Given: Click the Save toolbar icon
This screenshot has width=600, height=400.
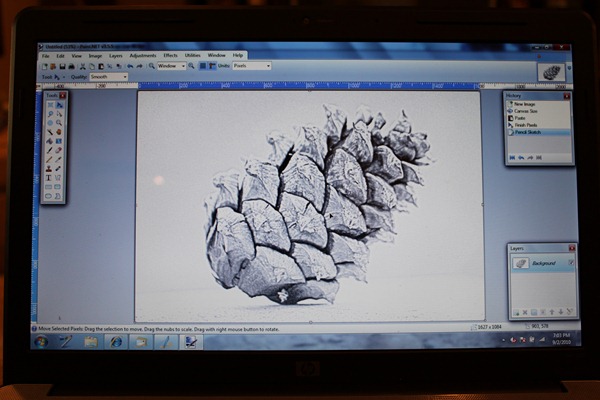Looking at the screenshot, I should (62, 66).
